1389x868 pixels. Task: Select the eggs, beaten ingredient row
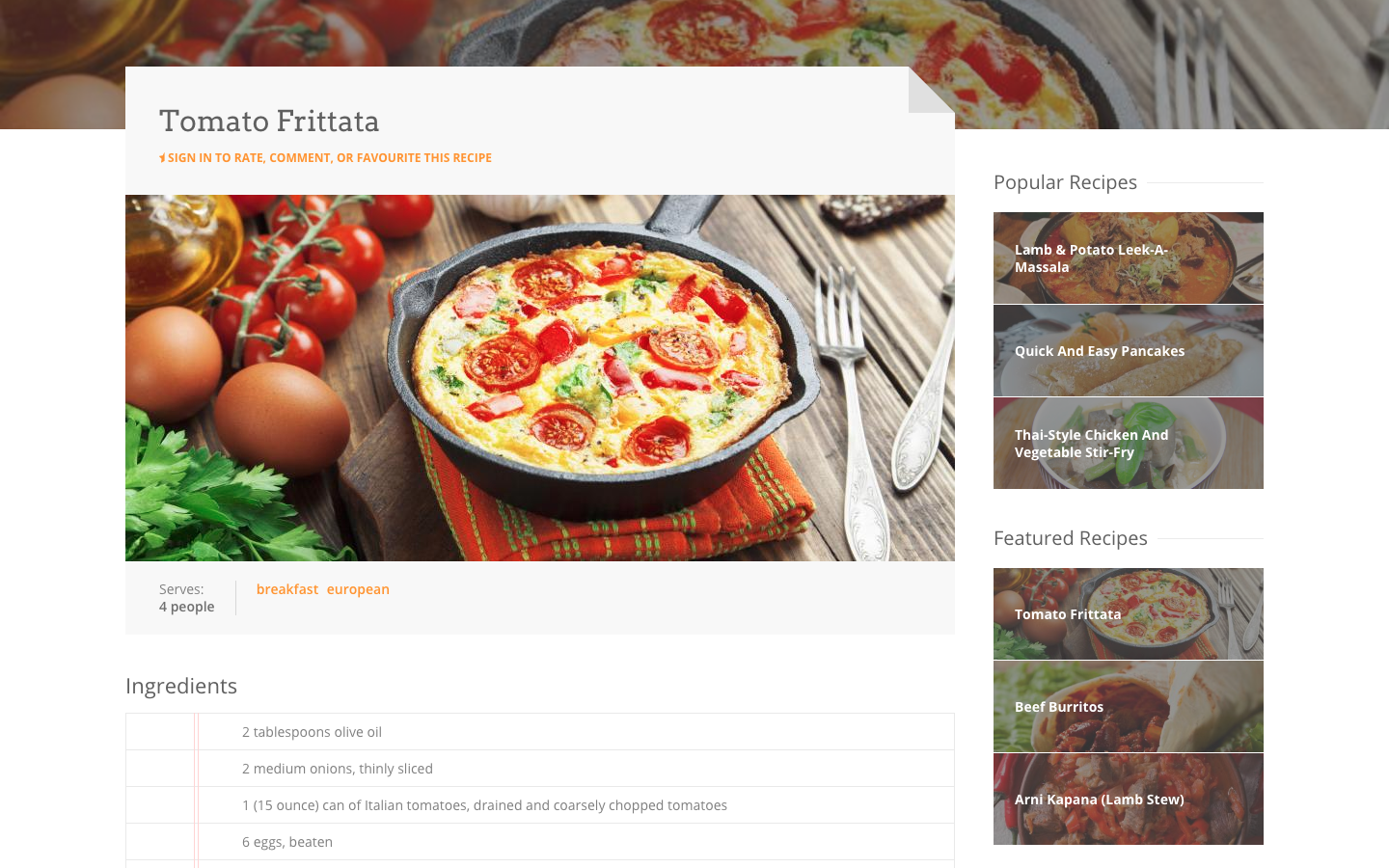[x=540, y=842]
